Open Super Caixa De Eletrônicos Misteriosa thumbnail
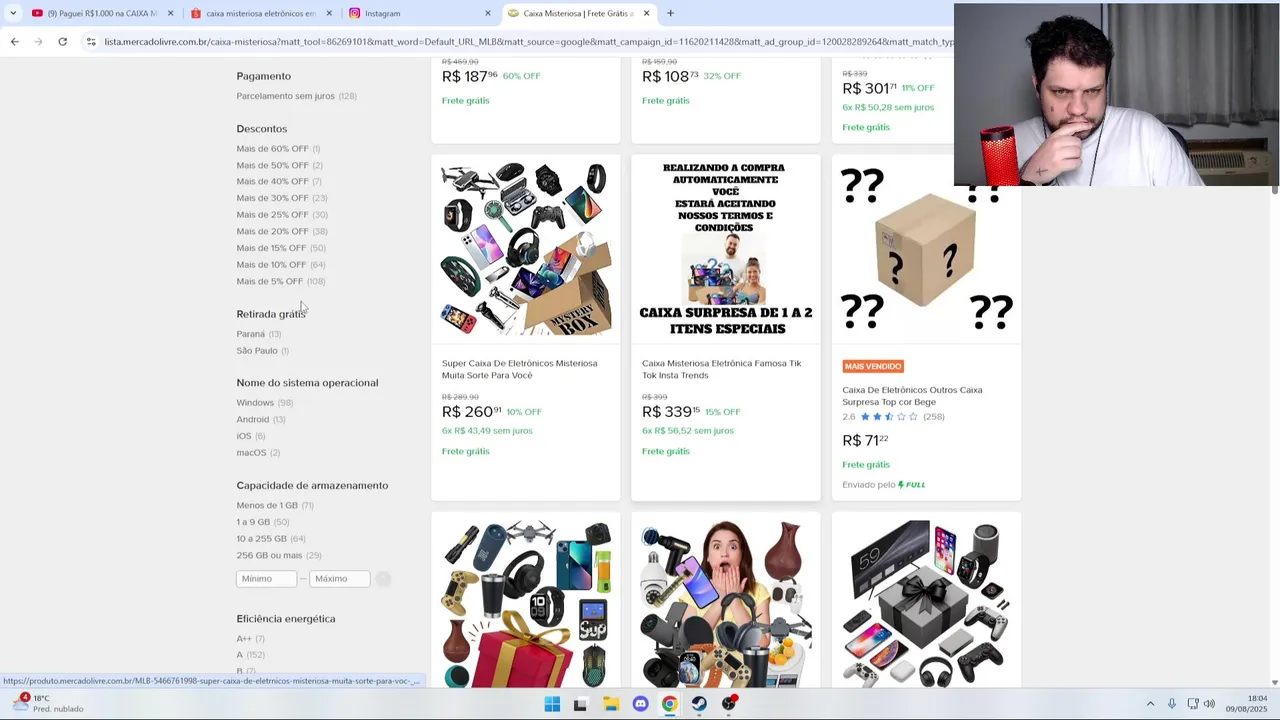Image resolution: width=1280 pixels, height=720 pixels. click(x=526, y=248)
